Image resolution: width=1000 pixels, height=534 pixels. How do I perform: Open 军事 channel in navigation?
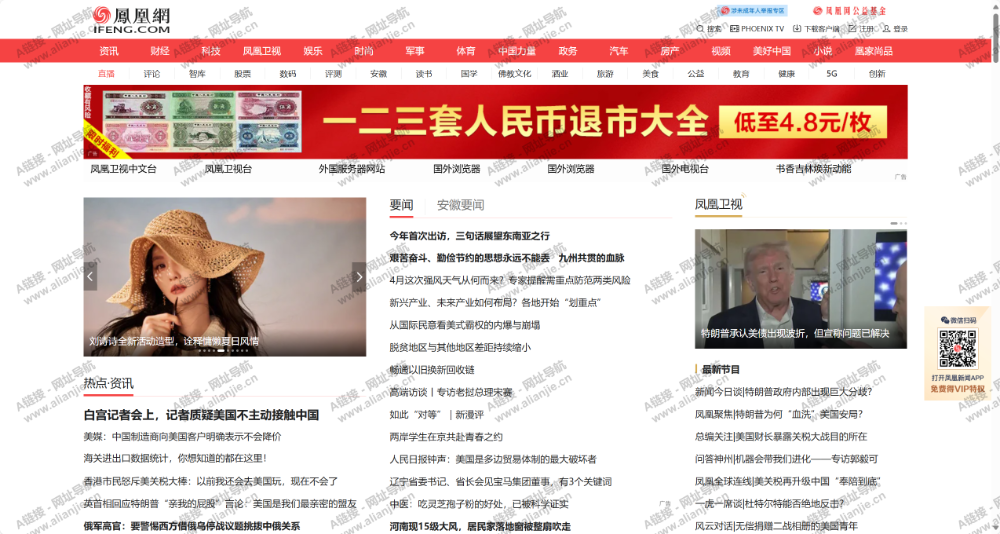coord(415,51)
